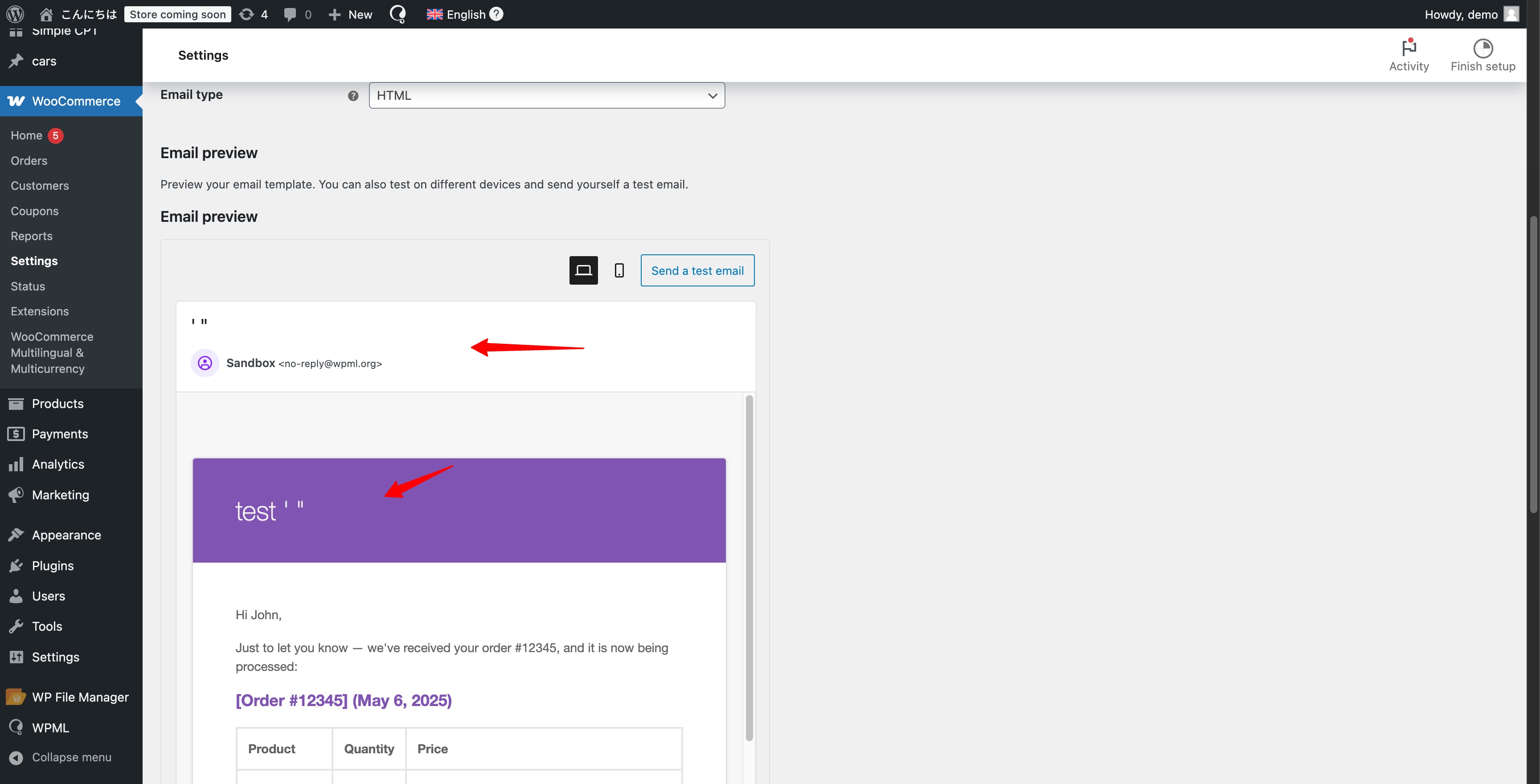The width and height of the screenshot is (1540, 784).
Task: Open the Status submenu item
Action: point(28,286)
